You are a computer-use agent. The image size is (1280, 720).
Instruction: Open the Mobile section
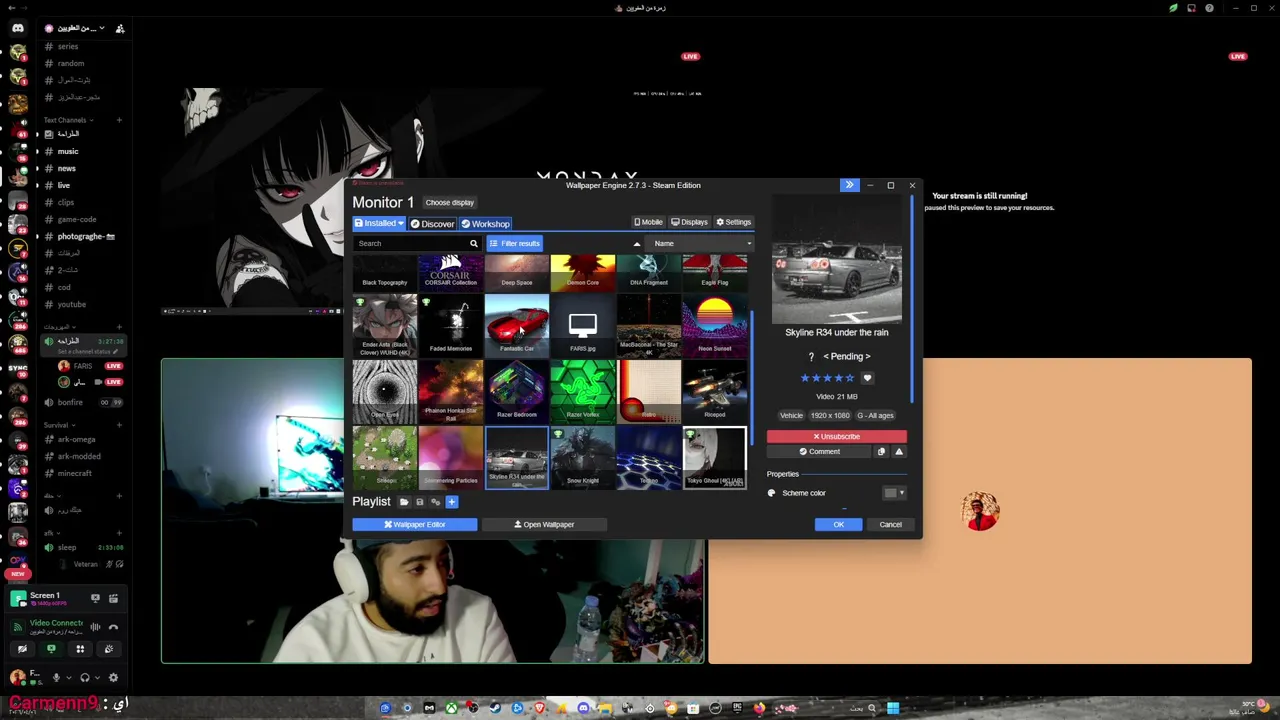coord(648,222)
